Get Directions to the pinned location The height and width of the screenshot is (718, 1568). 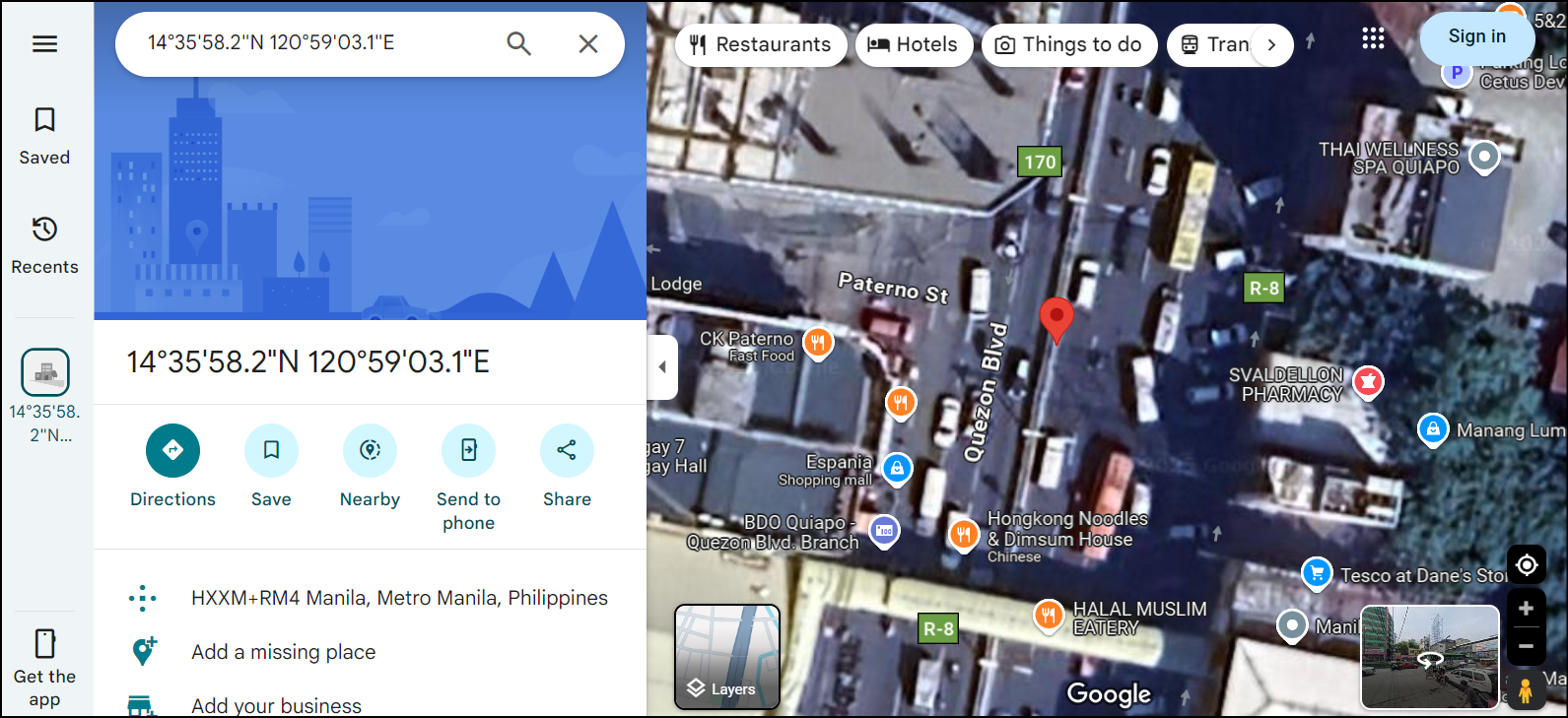pyautogui.click(x=172, y=467)
